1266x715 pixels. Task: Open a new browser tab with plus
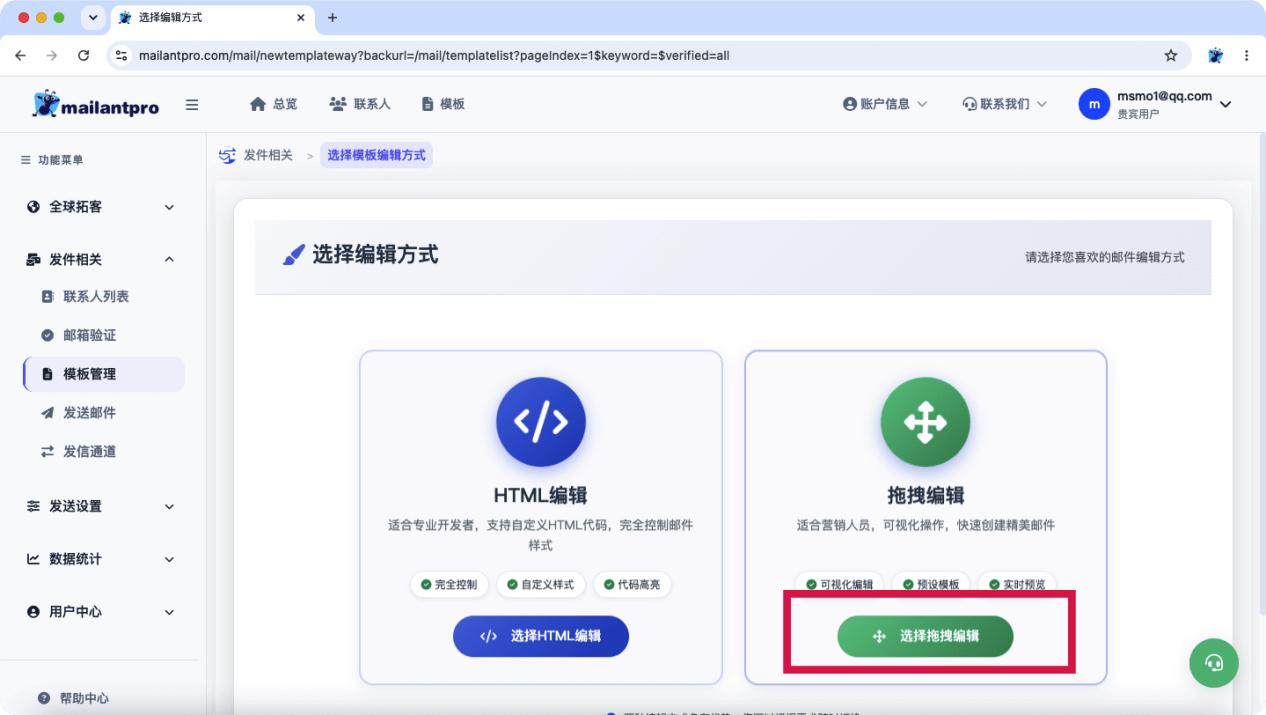click(333, 18)
